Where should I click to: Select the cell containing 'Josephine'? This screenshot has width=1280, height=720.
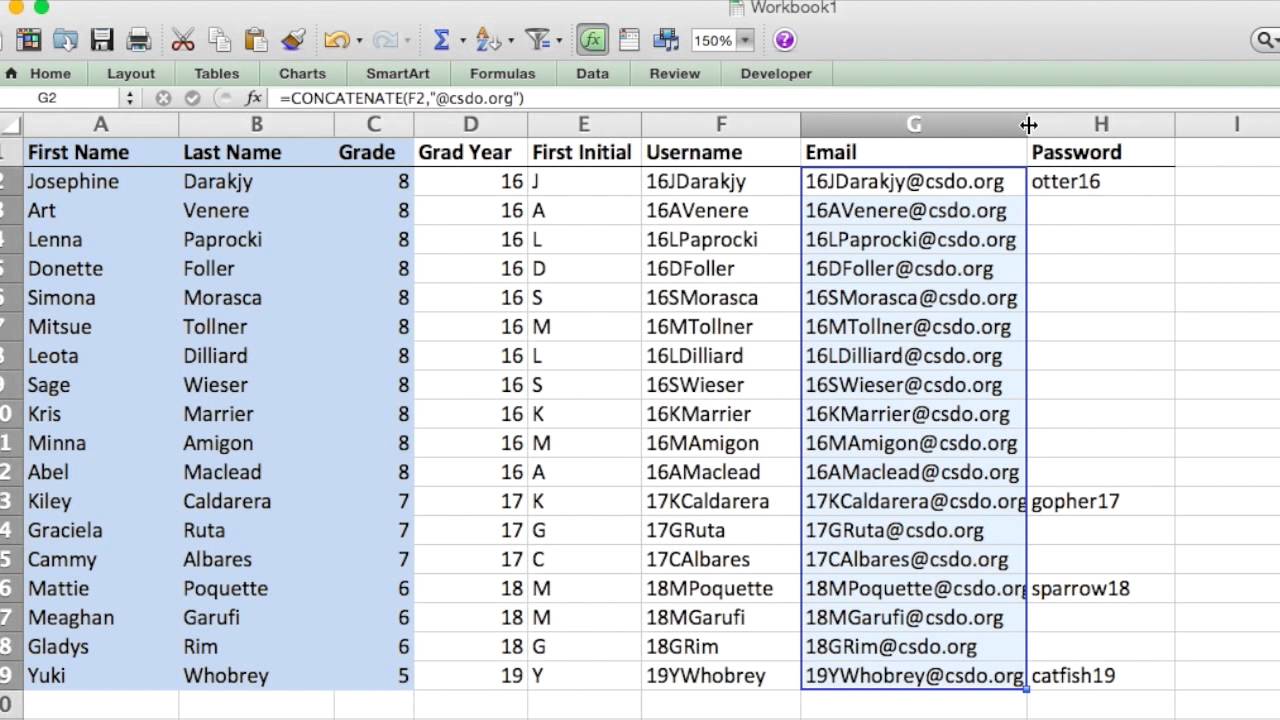click(101, 181)
